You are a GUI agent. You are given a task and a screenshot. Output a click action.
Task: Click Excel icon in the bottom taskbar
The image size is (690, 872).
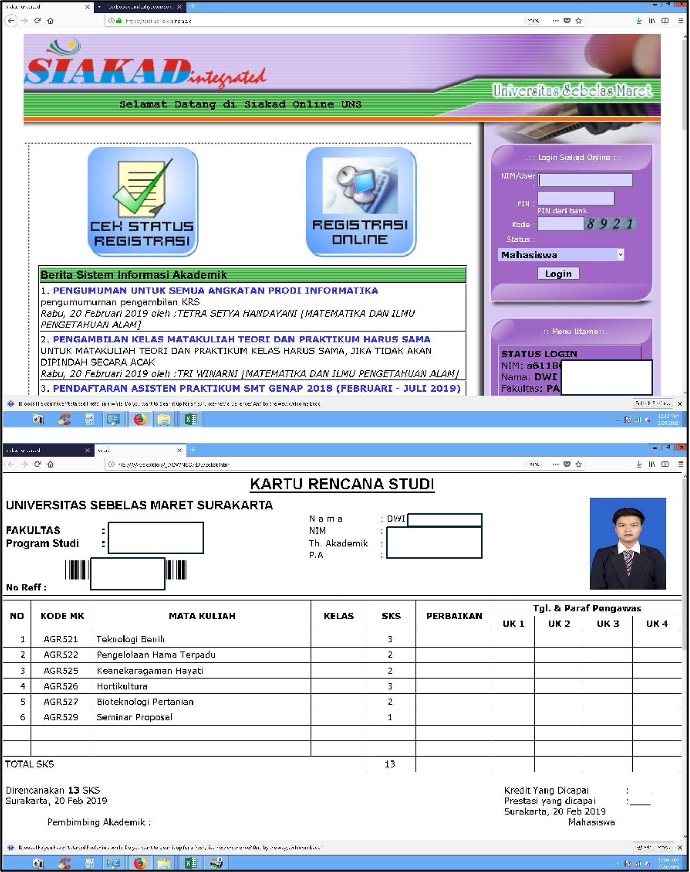tap(191, 863)
